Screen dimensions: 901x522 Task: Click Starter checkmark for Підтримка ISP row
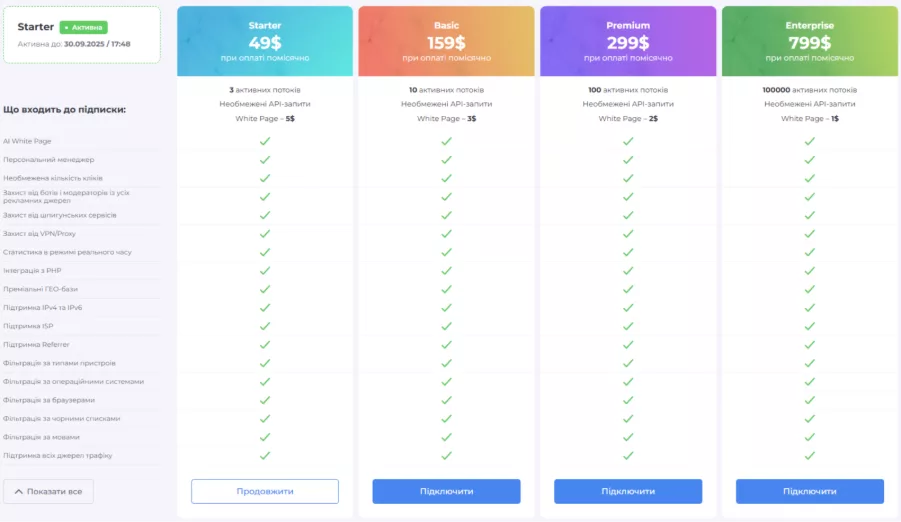click(265, 326)
